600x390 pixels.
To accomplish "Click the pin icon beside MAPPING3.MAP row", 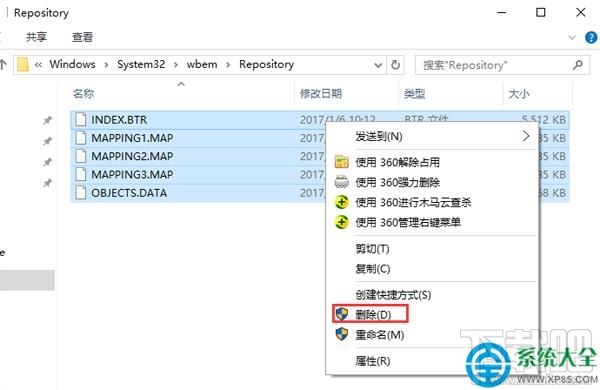I will (x=47, y=183).
